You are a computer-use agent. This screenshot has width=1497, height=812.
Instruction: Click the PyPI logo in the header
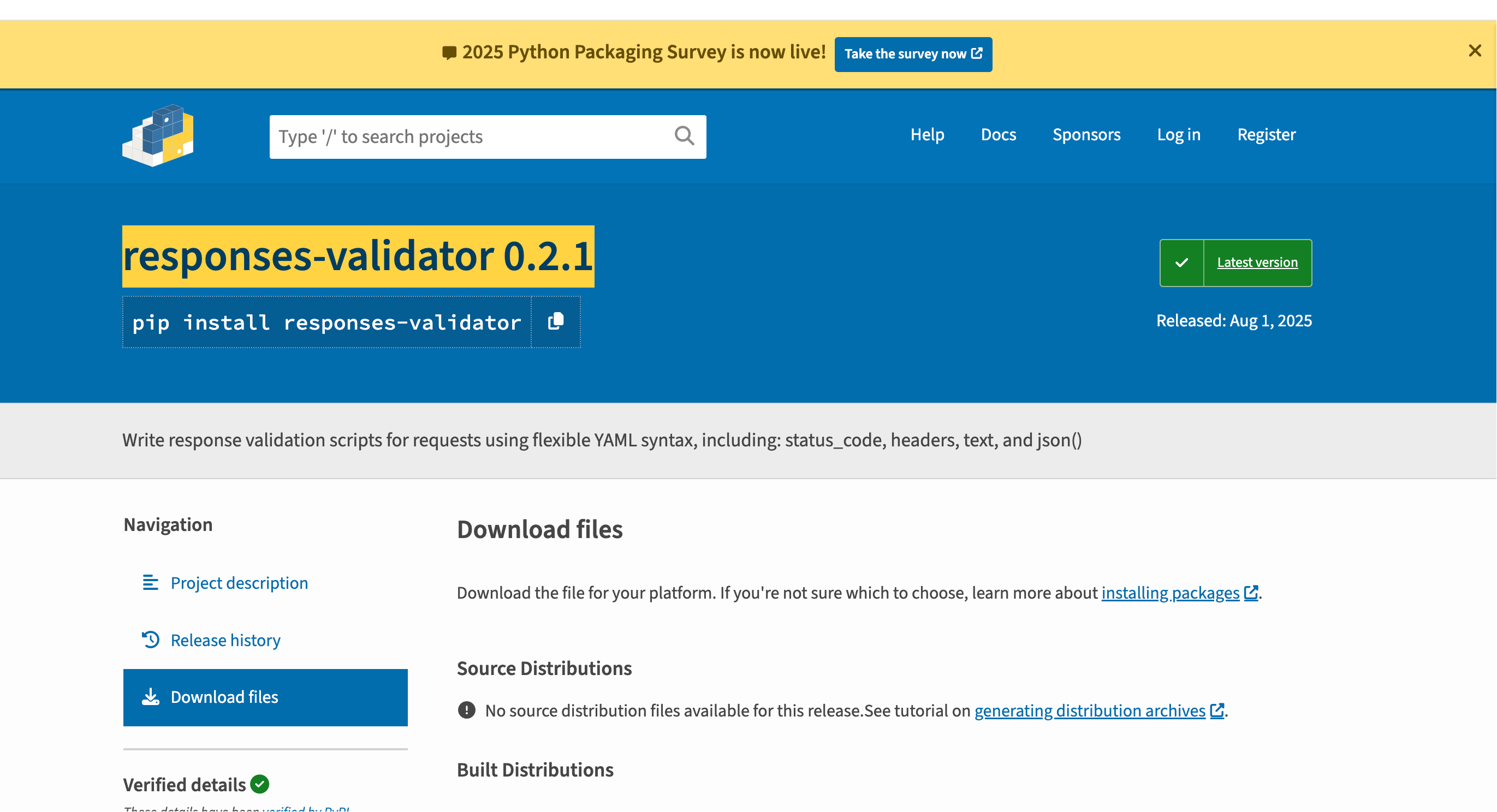157,136
